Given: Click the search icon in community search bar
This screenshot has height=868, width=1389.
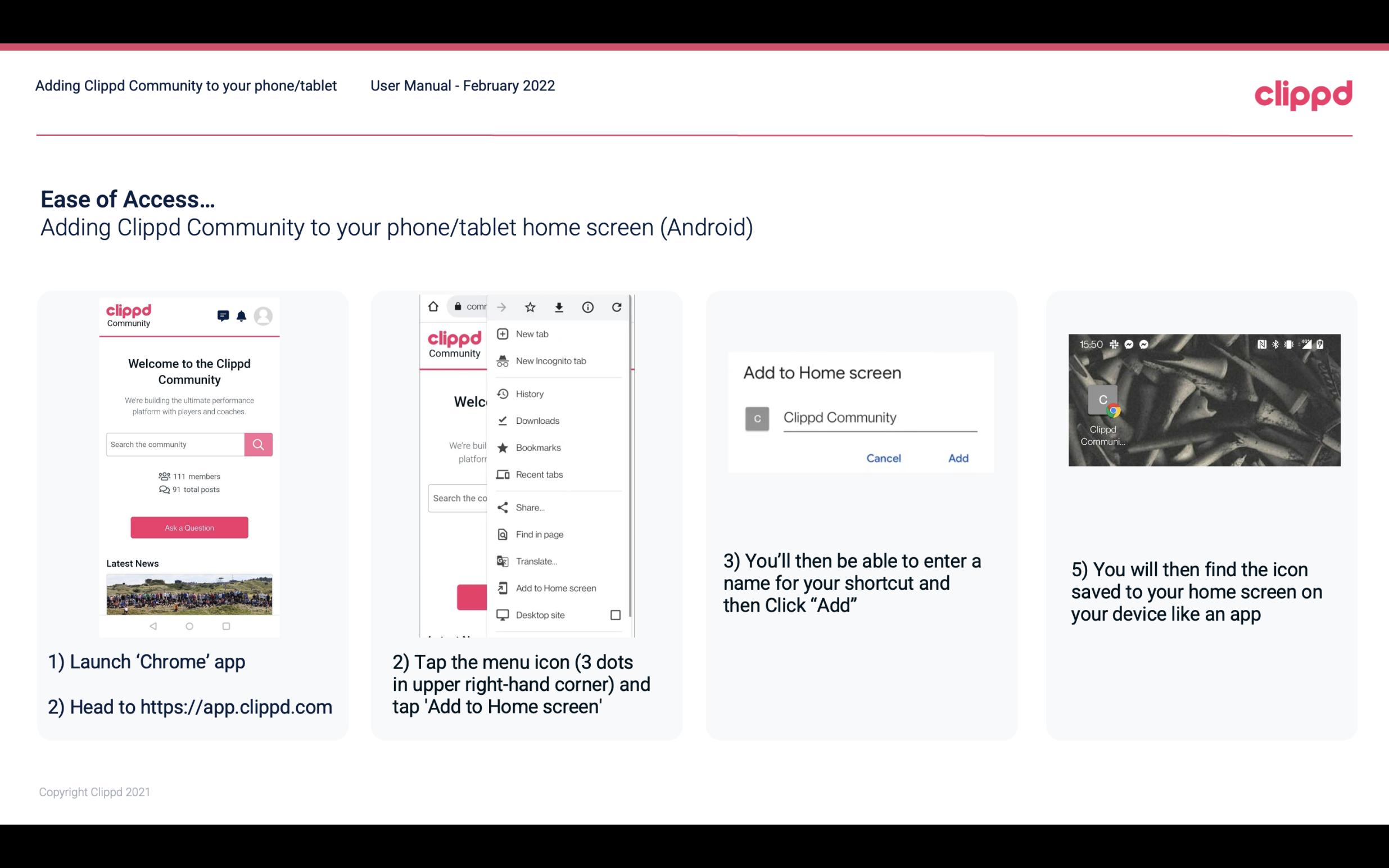Looking at the screenshot, I should point(257,444).
